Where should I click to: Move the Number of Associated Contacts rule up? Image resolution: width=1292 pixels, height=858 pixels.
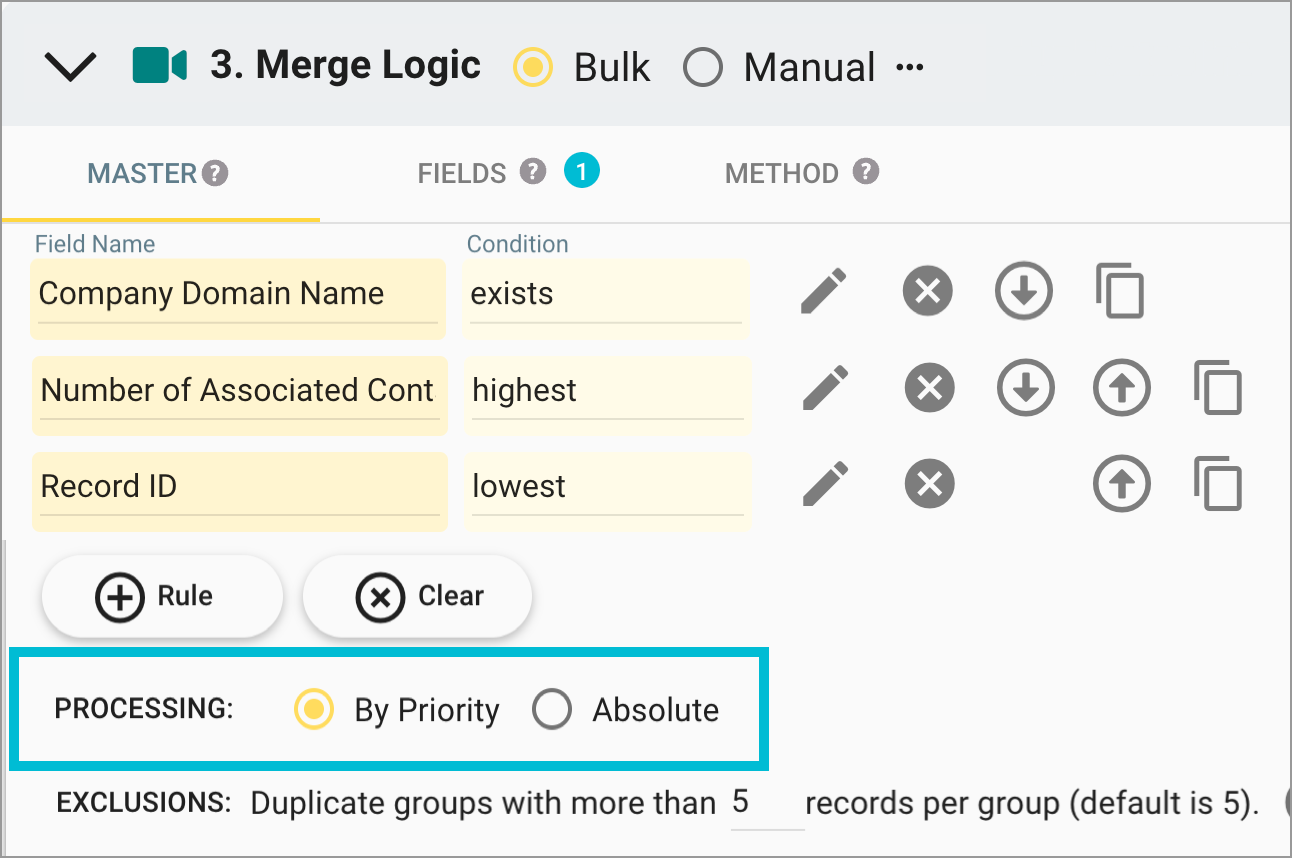1121,387
